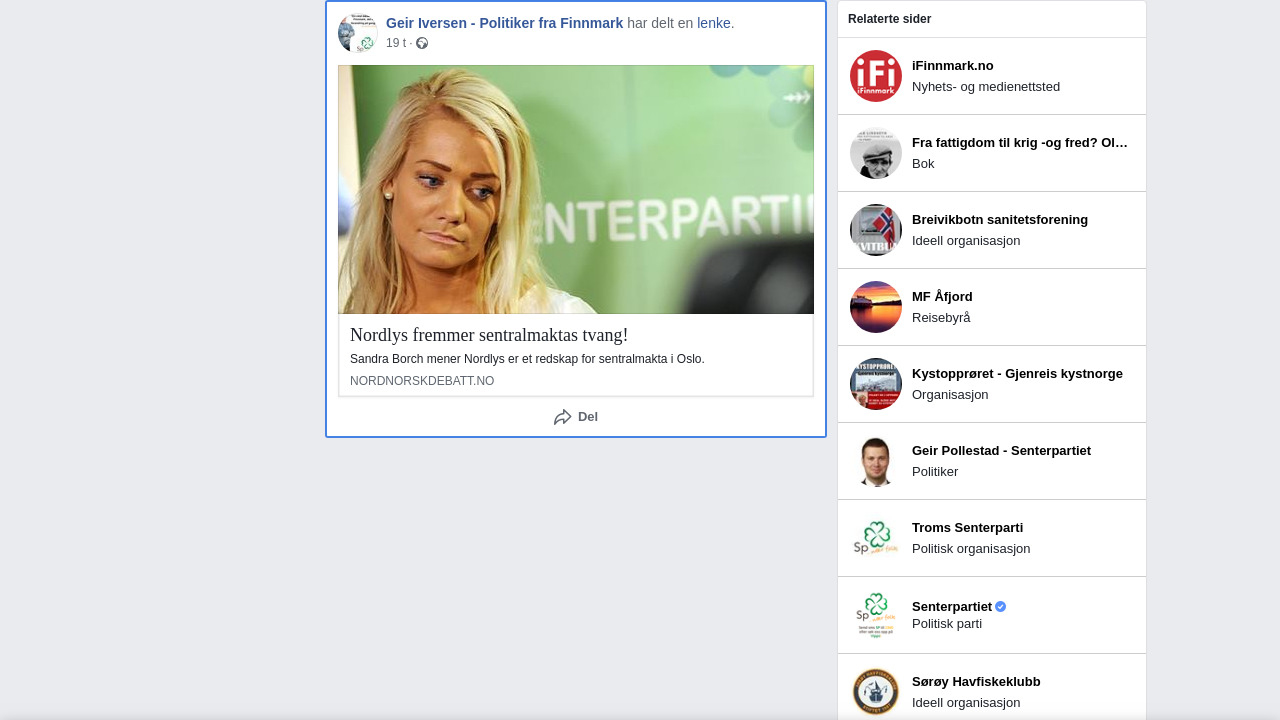This screenshot has width=1280, height=720.
Task: Open Geir Iversen - Politiker fra Finnmark link
Action: (x=504, y=23)
